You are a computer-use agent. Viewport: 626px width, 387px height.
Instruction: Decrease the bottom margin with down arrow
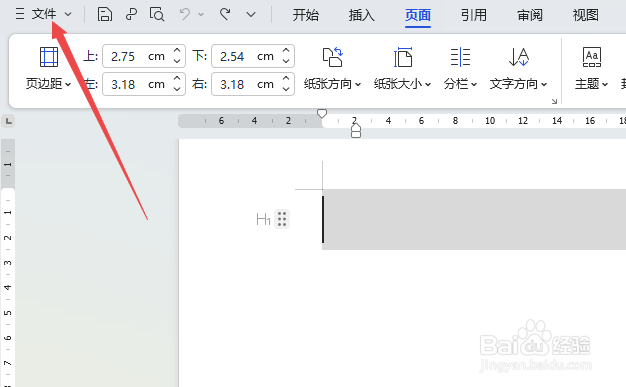pyautogui.click(x=285, y=61)
